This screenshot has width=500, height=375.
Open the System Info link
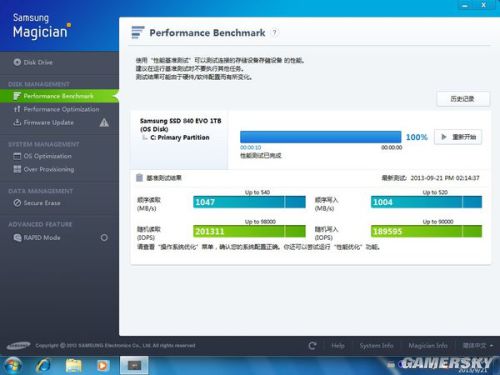pos(376,346)
